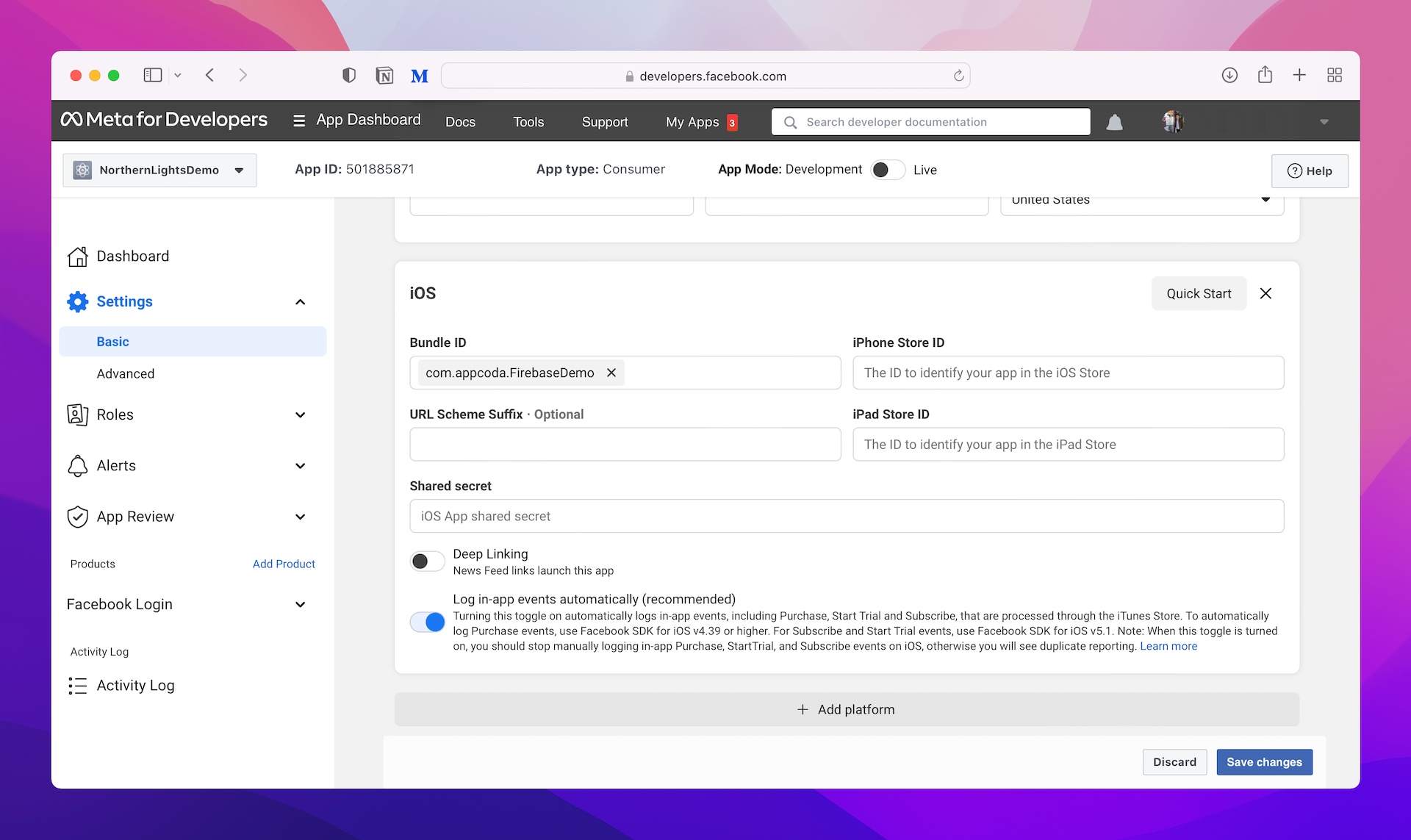Click the notifications bell icon
This screenshot has width=1411, height=840.
(1114, 122)
